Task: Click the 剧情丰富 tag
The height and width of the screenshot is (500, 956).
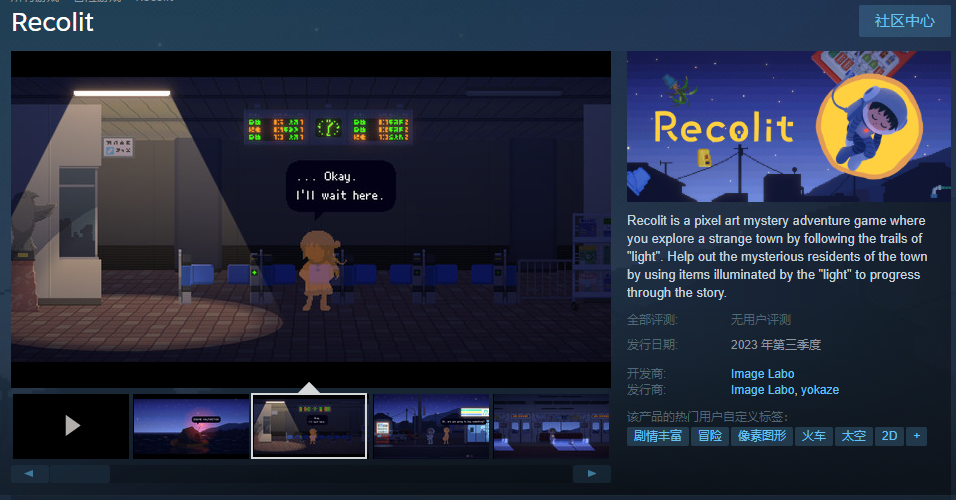Action: point(657,436)
